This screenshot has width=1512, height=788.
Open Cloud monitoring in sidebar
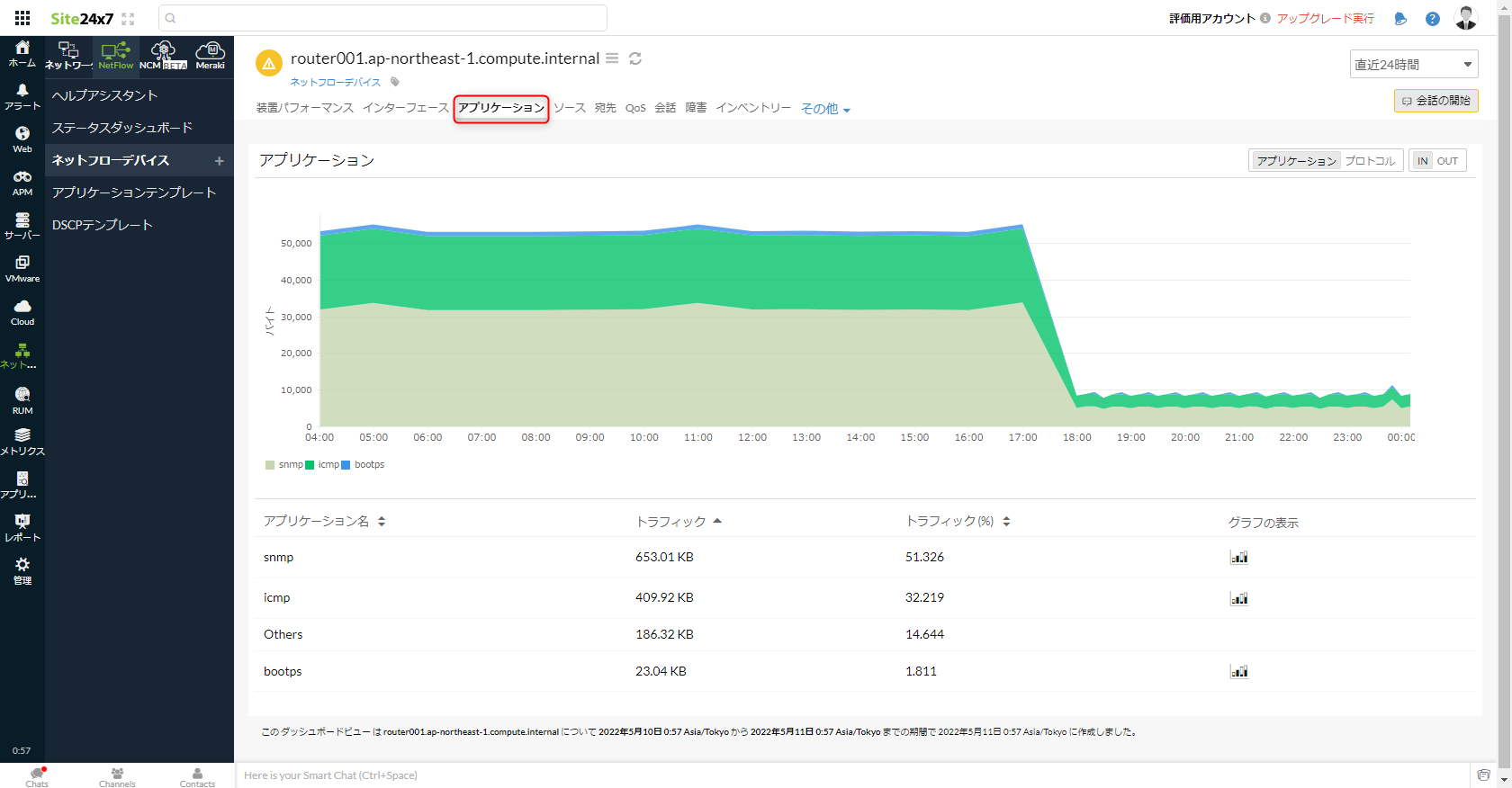tap(22, 313)
